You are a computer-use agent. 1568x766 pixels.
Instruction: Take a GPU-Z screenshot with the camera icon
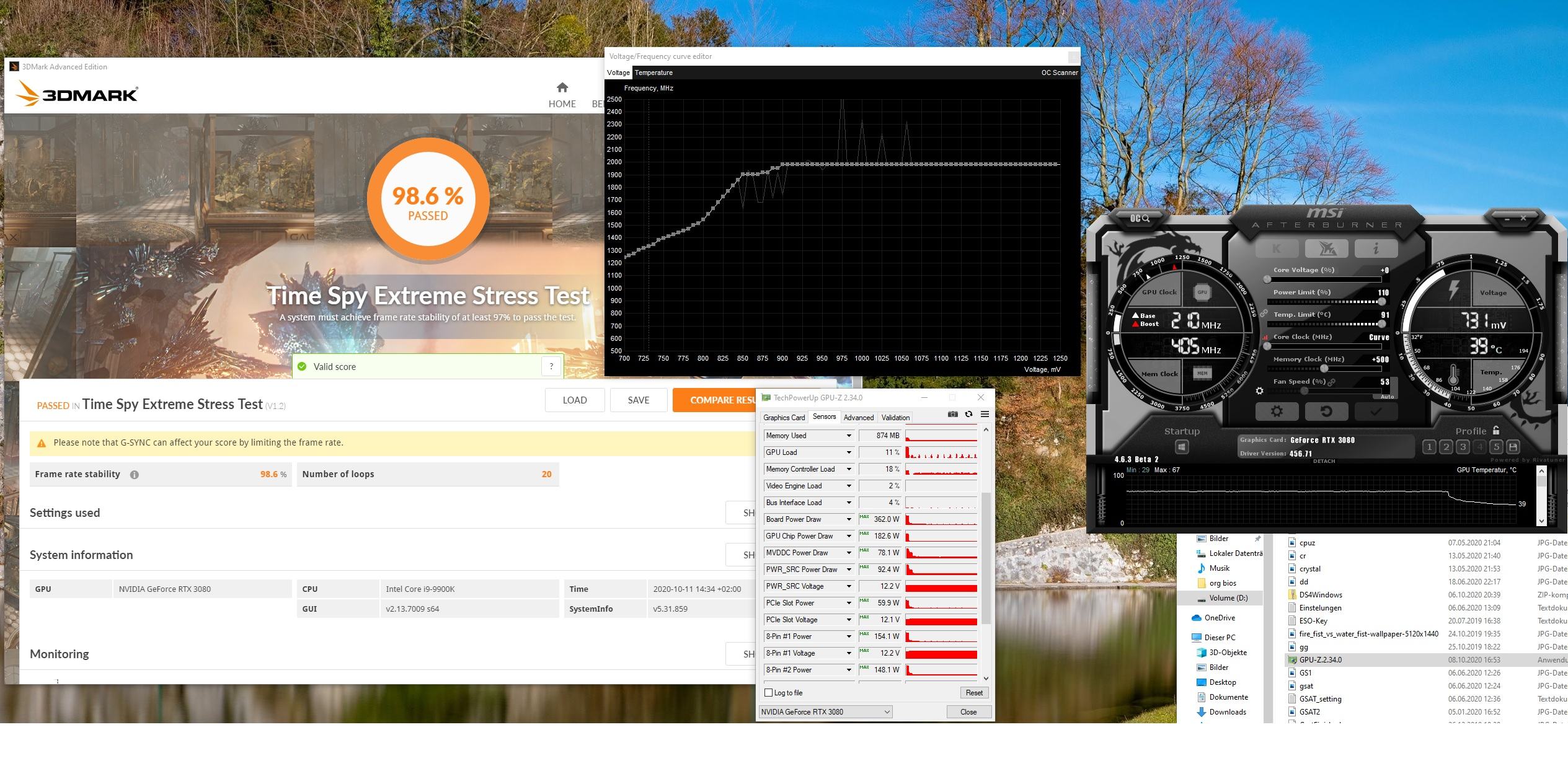coord(953,414)
